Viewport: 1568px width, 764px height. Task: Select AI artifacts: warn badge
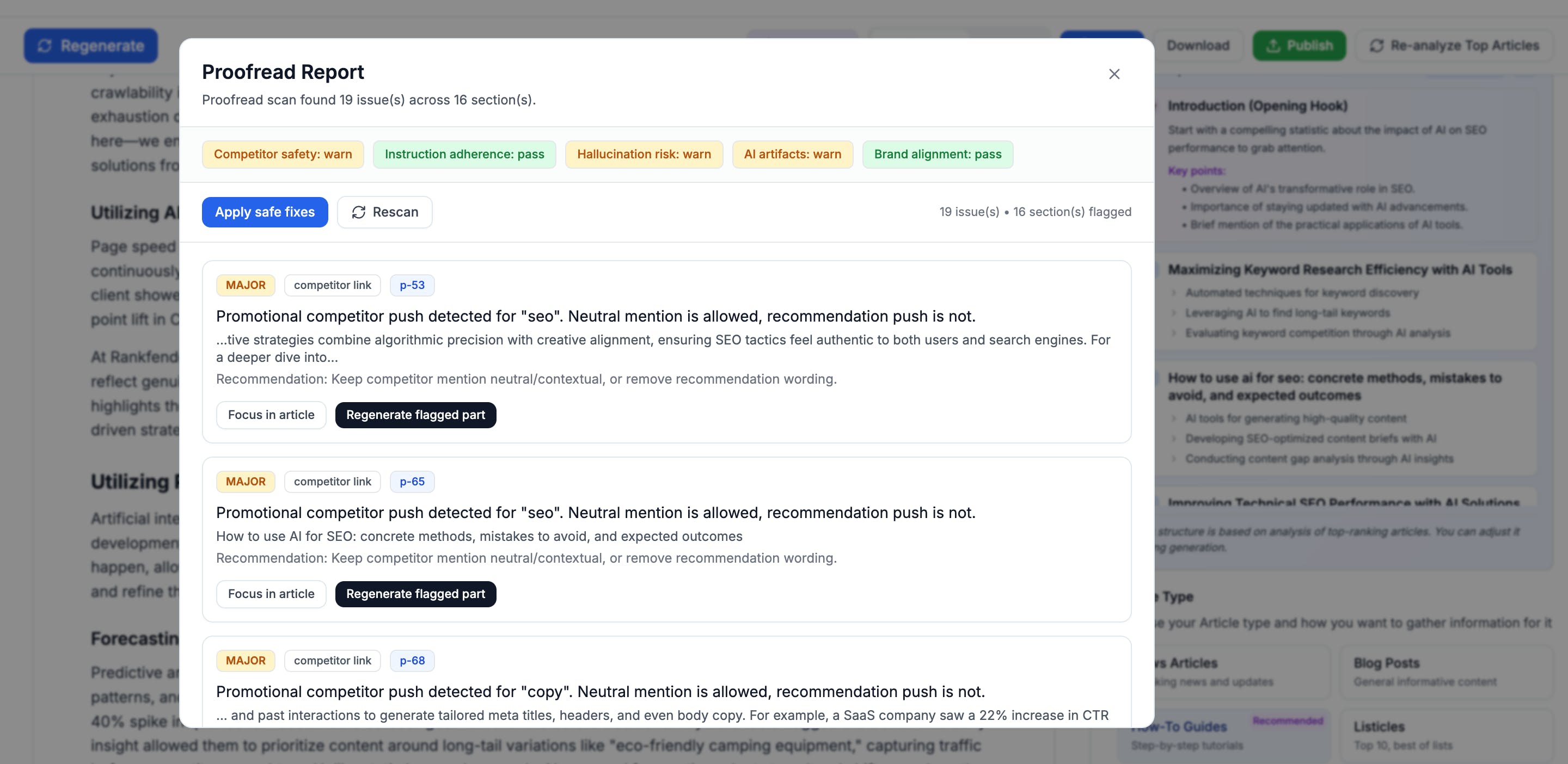point(792,154)
